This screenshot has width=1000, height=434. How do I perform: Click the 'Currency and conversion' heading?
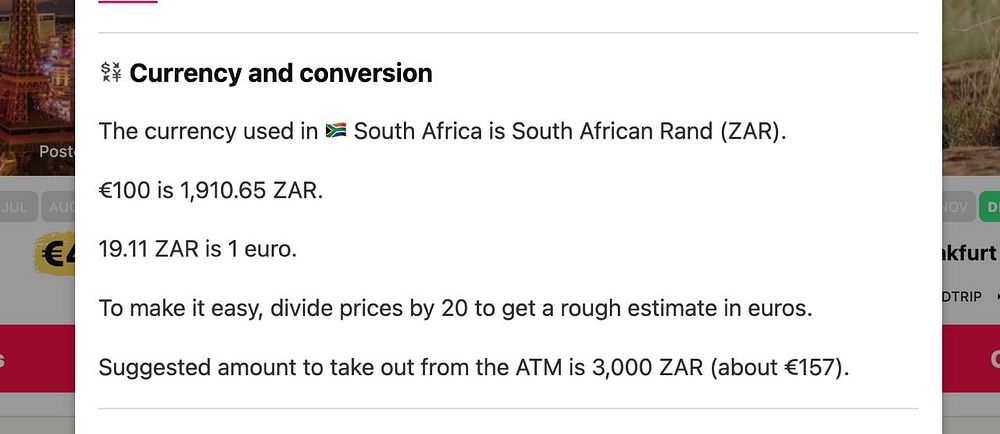click(x=281, y=73)
